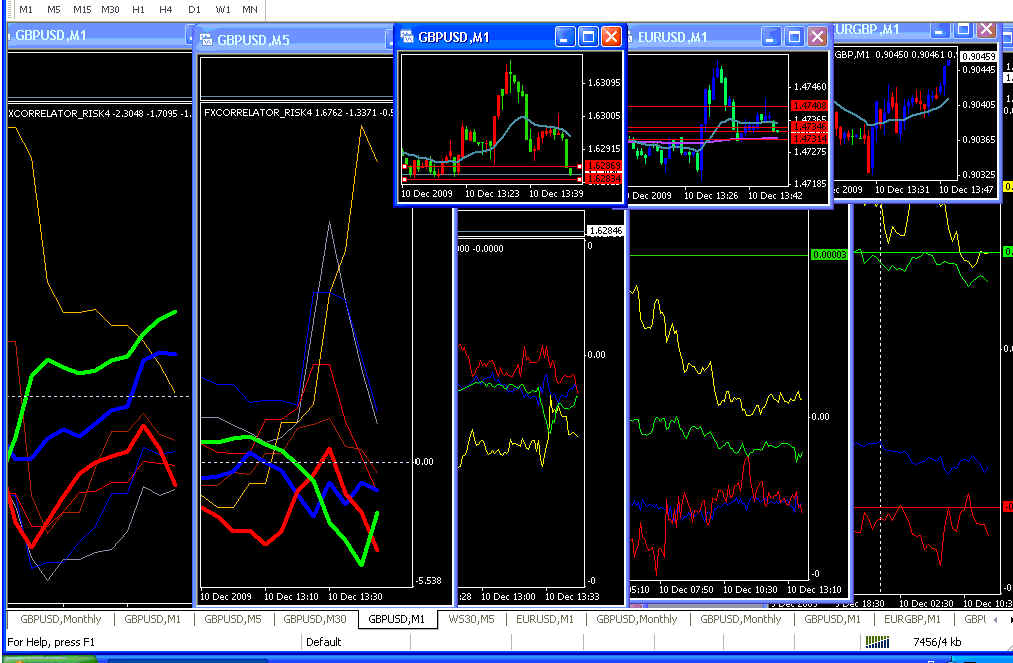Viewport: 1013px width, 663px height.
Task: Switch to the WS30,M5 chart tab
Action: click(x=471, y=618)
